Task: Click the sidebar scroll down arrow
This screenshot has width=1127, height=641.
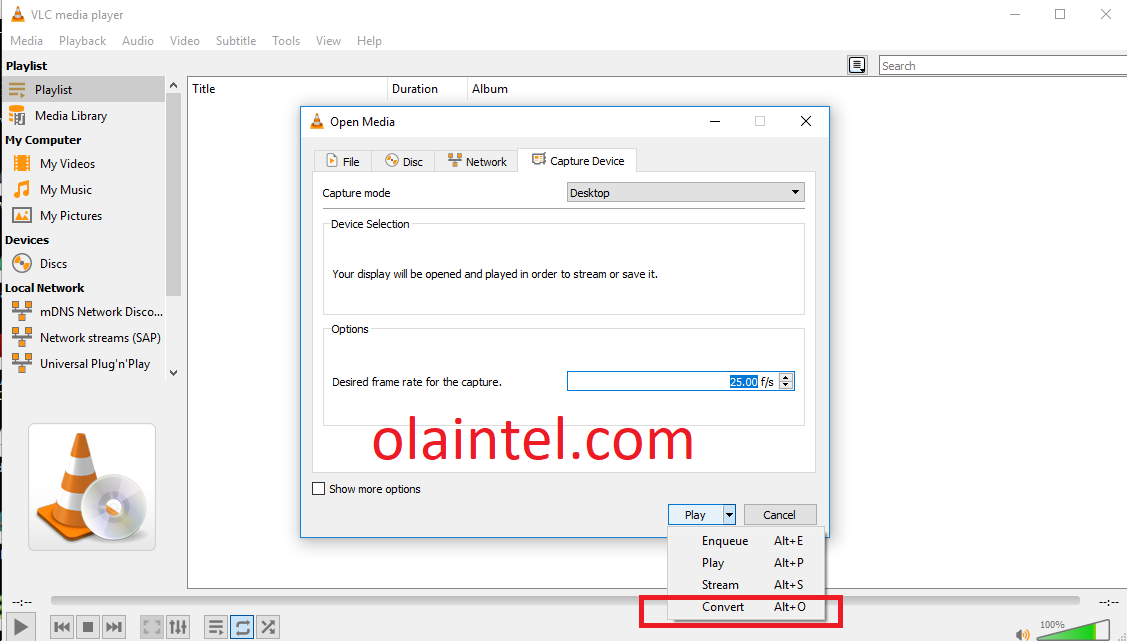Action: [173, 372]
